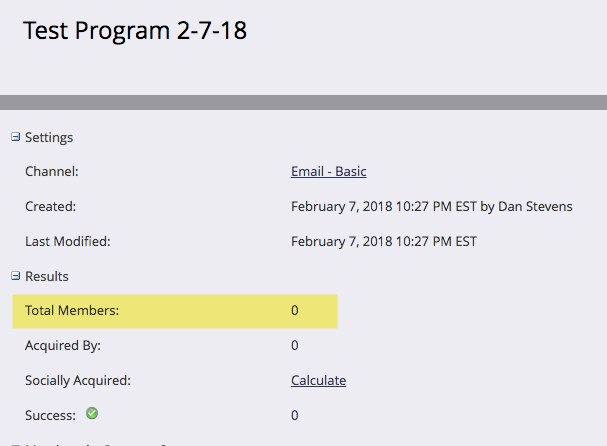Screen dimensions: 607x446
Task: Click the Socially Acquired label
Action: click(x=78, y=380)
